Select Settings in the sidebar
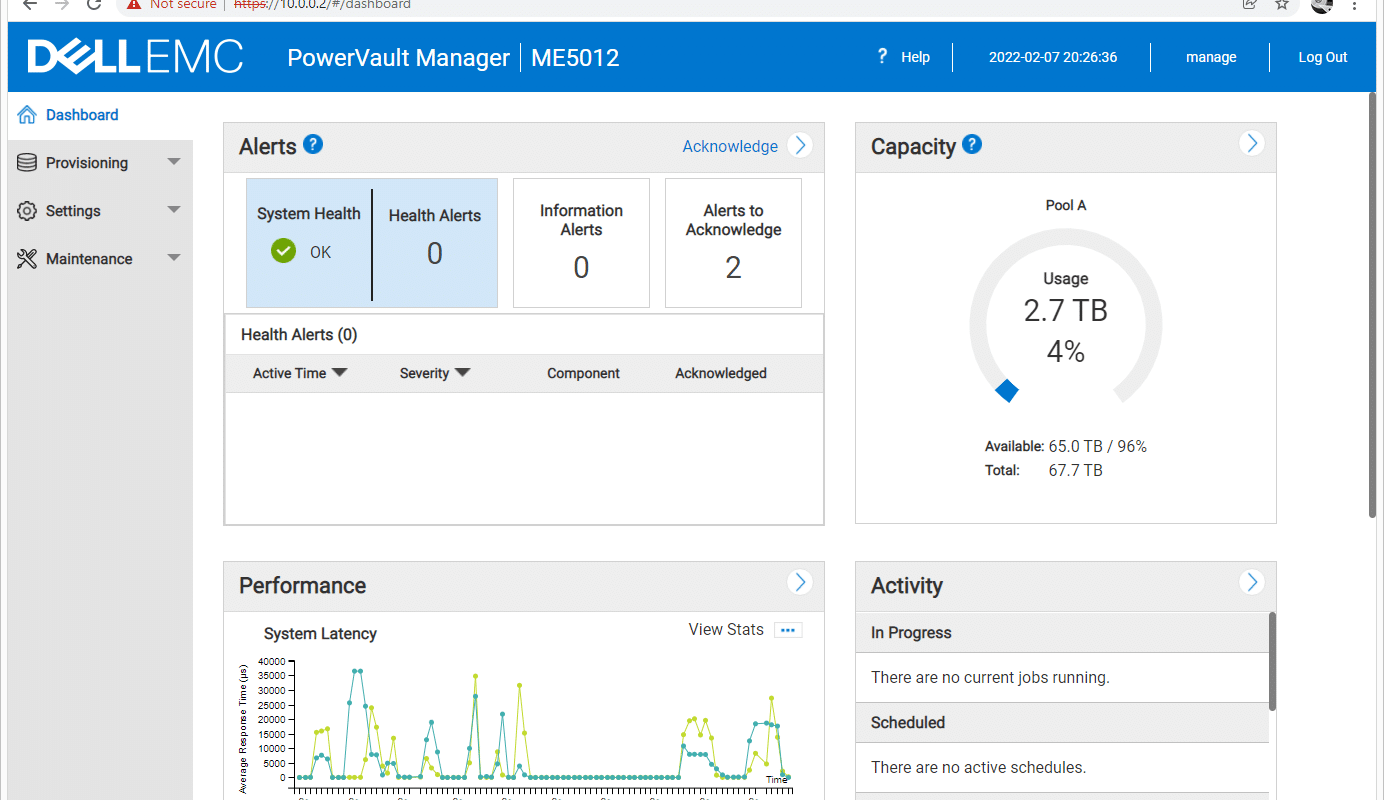The image size is (1384, 800). click(x=73, y=211)
